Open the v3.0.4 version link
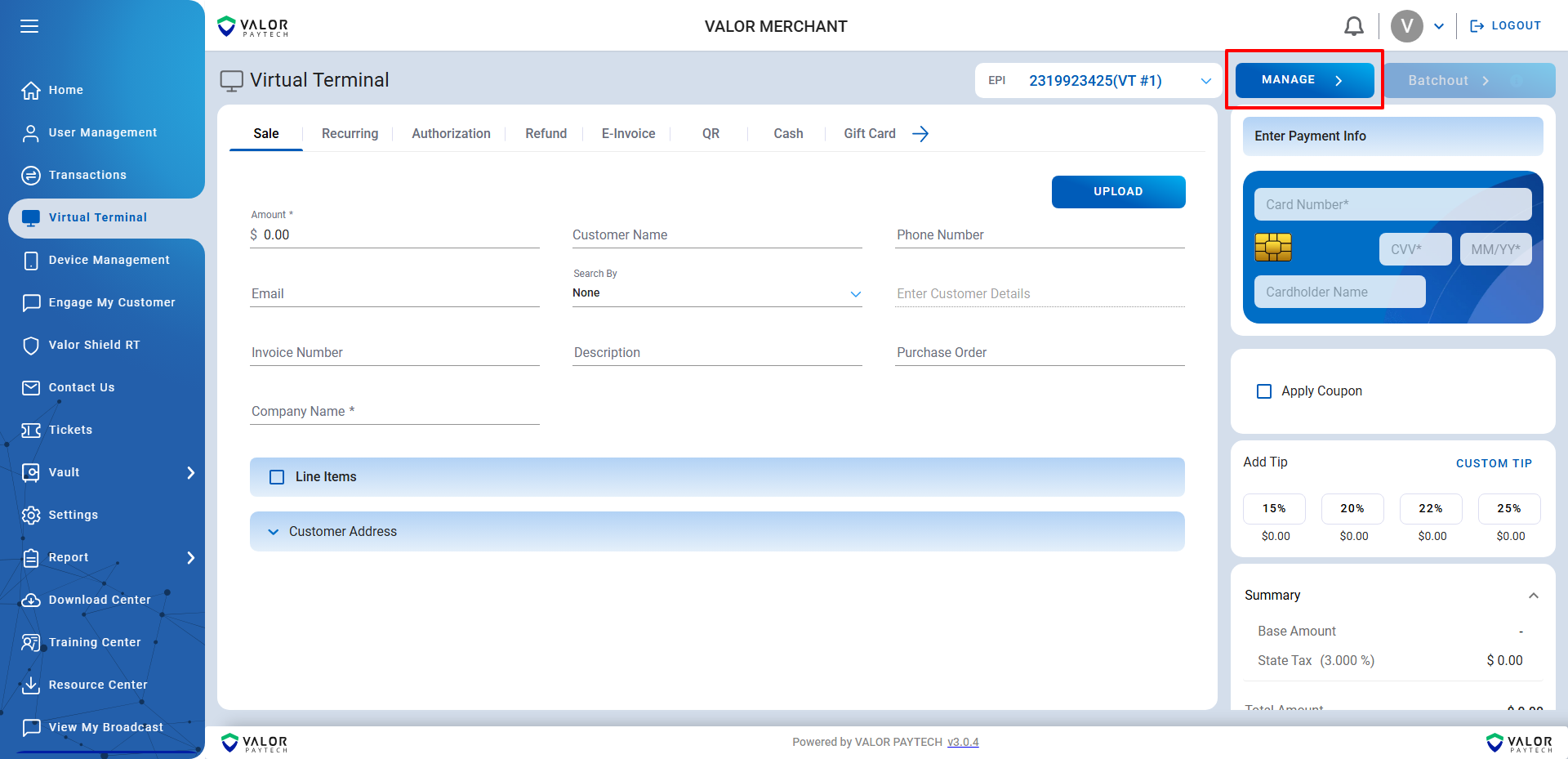1568x759 pixels. pos(963,743)
